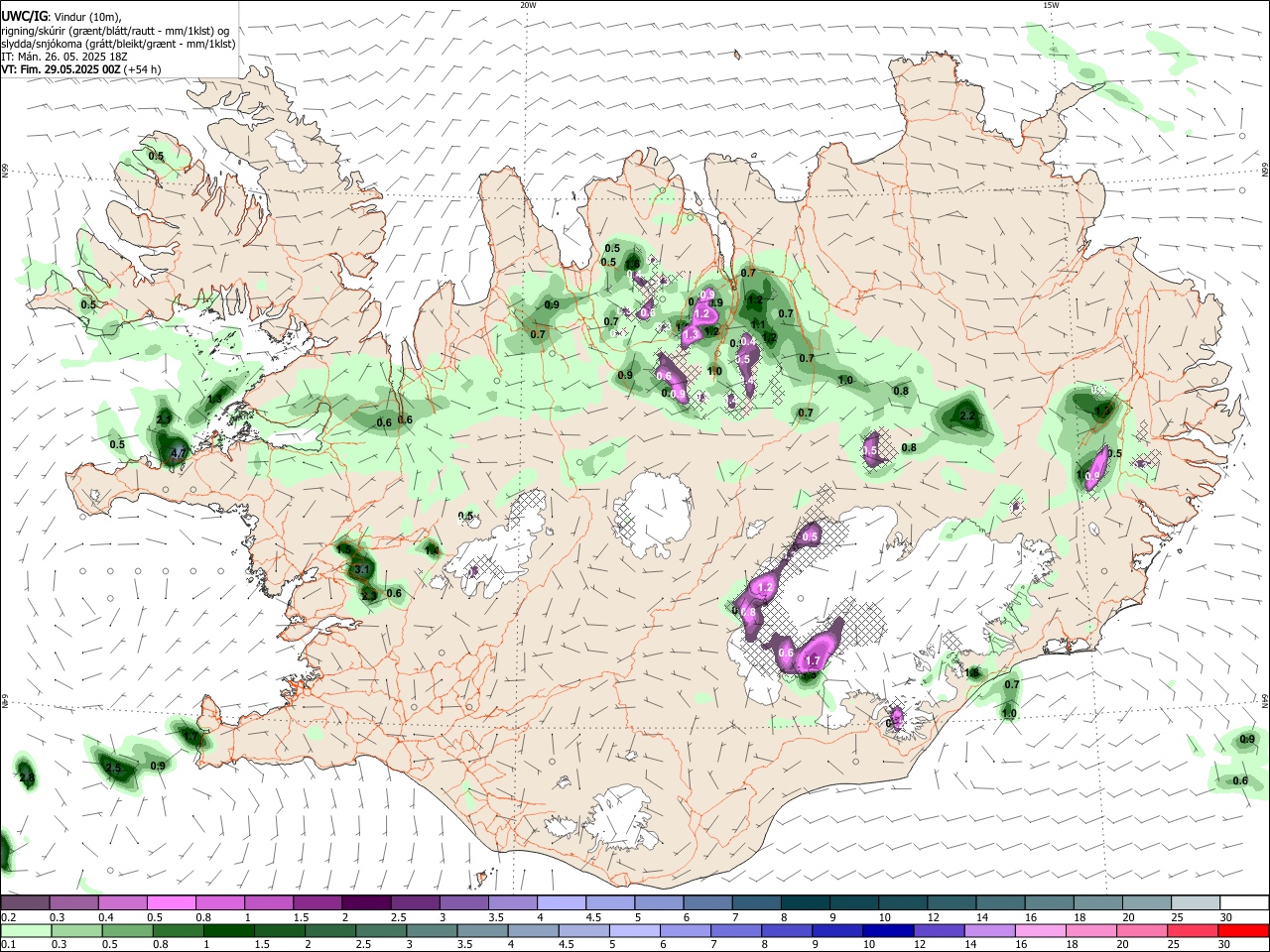This screenshot has width=1270, height=952.
Task: Click the 1.4 value on the rain map
Action: coord(432,549)
